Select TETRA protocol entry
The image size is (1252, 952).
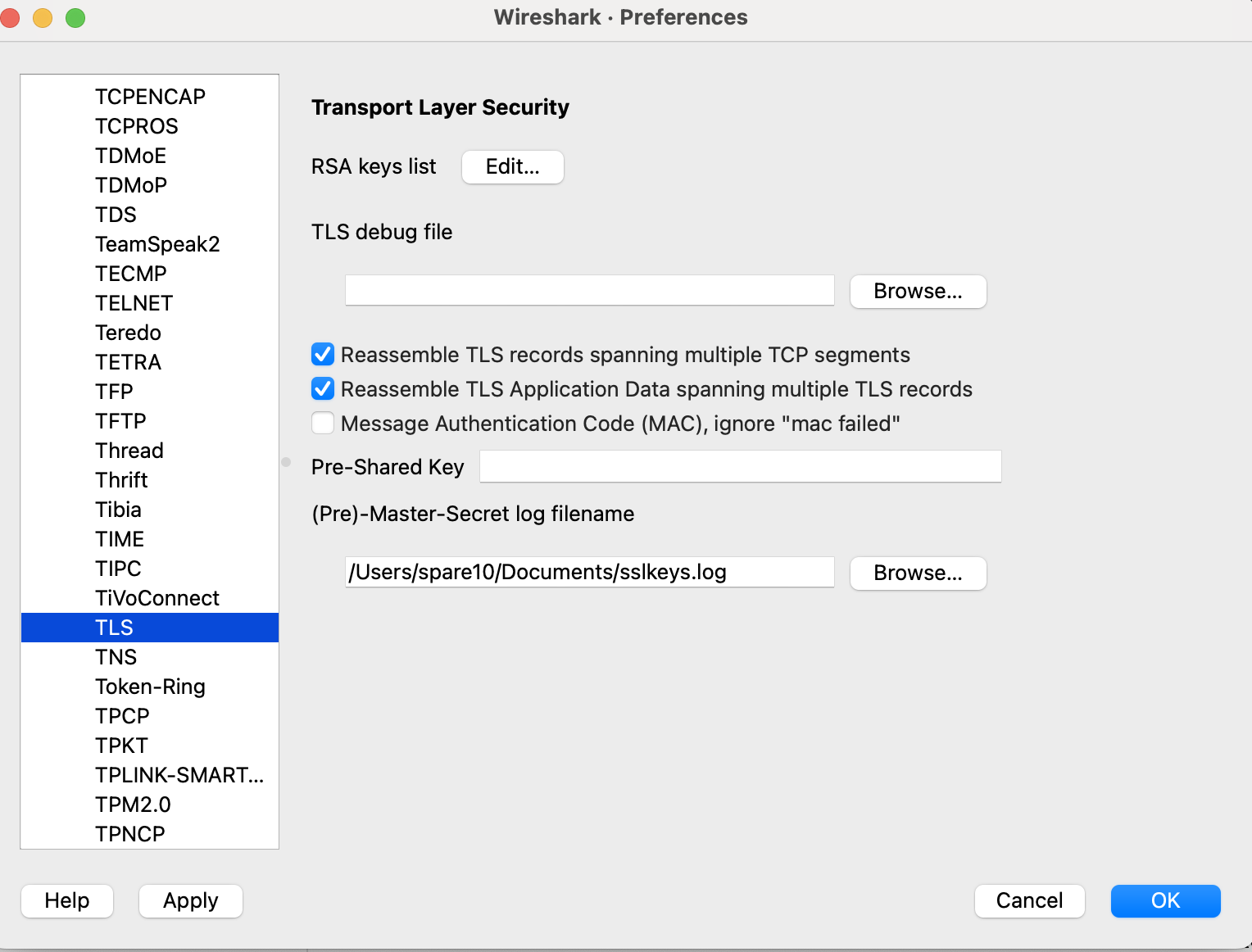pyautogui.click(x=150, y=362)
